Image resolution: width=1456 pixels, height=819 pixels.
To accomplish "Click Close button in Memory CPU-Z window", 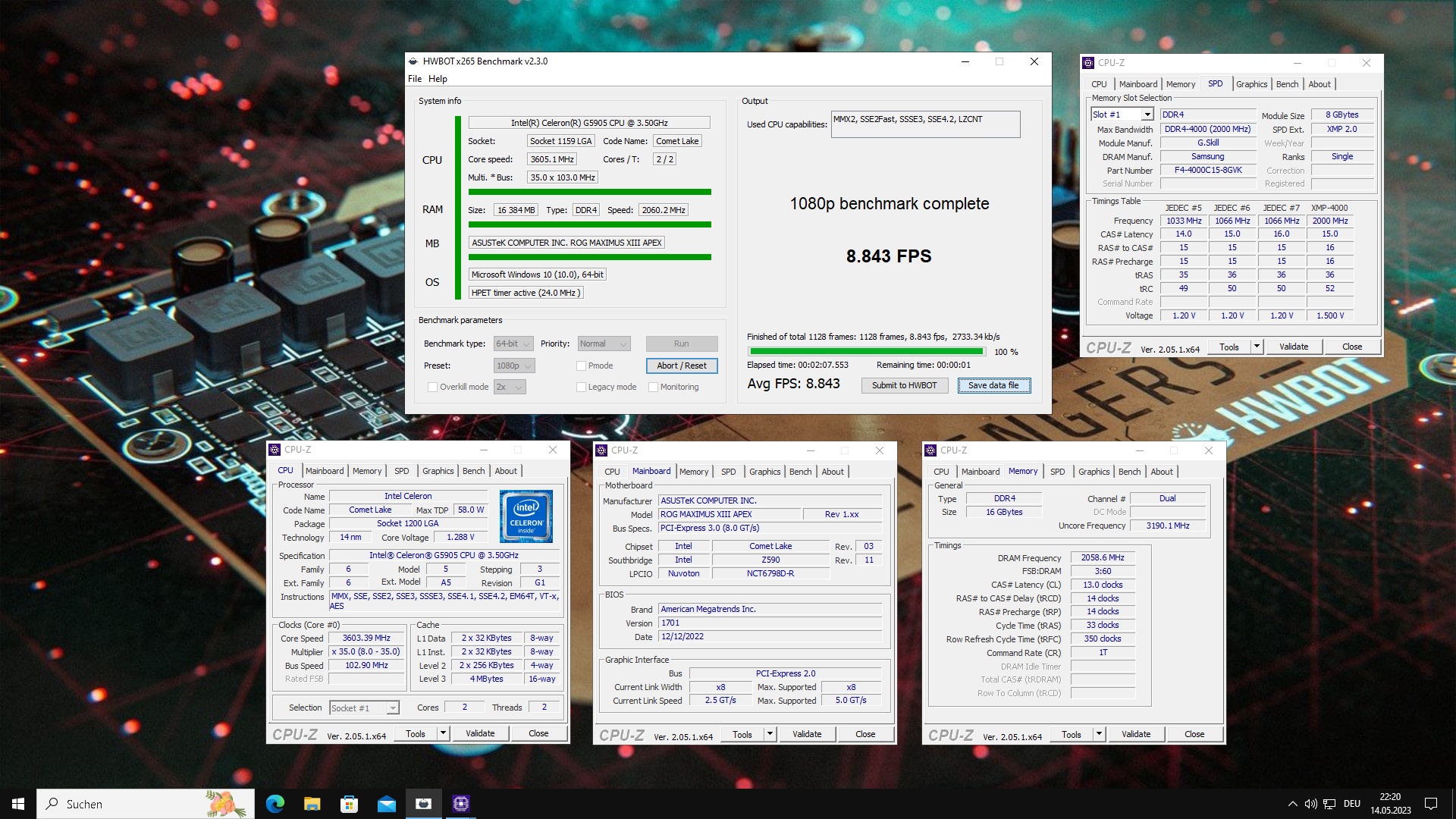I will click(x=1194, y=734).
